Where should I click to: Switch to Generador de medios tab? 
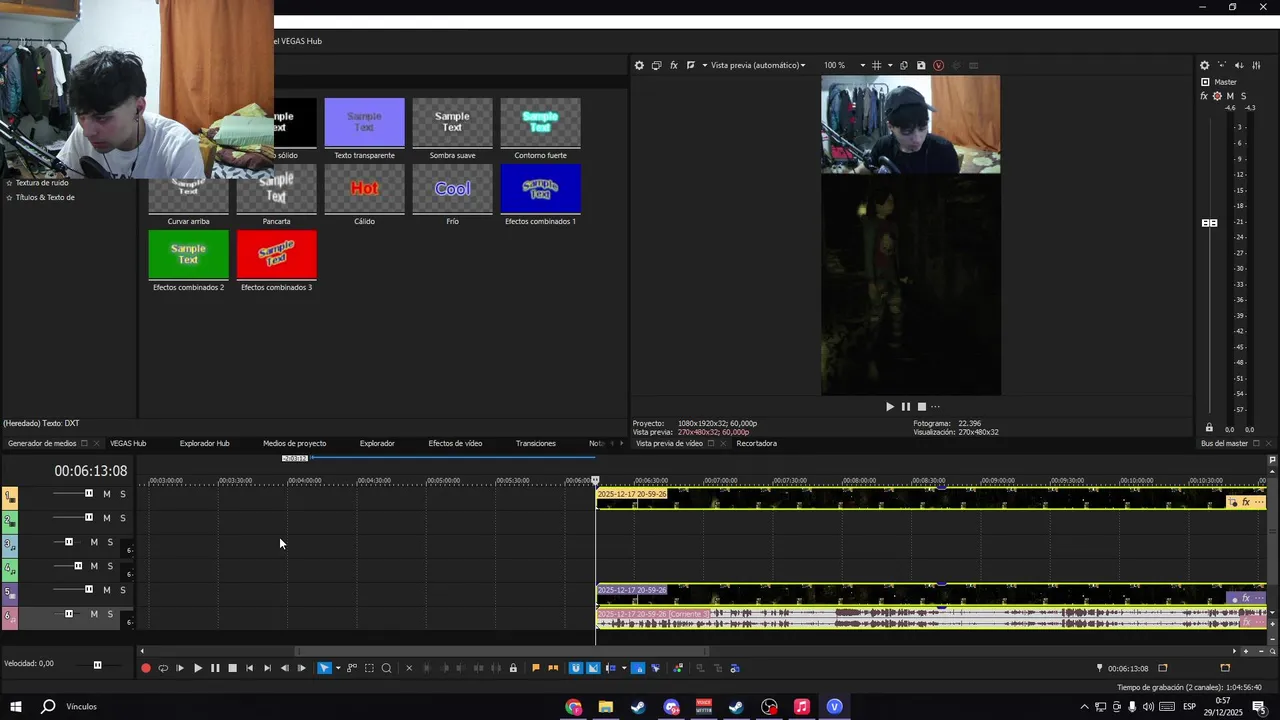pyautogui.click(x=42, y=443)
